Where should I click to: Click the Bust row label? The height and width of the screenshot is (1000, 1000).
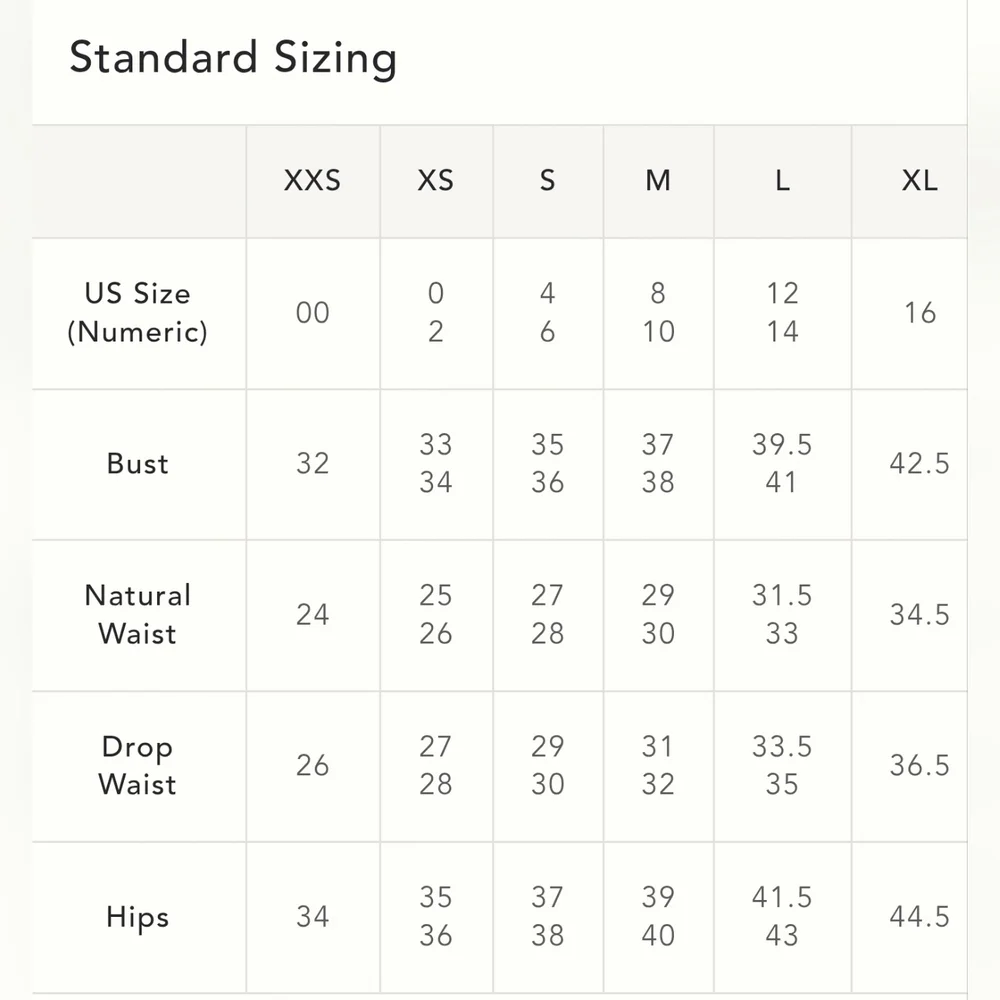coord(138,464)
